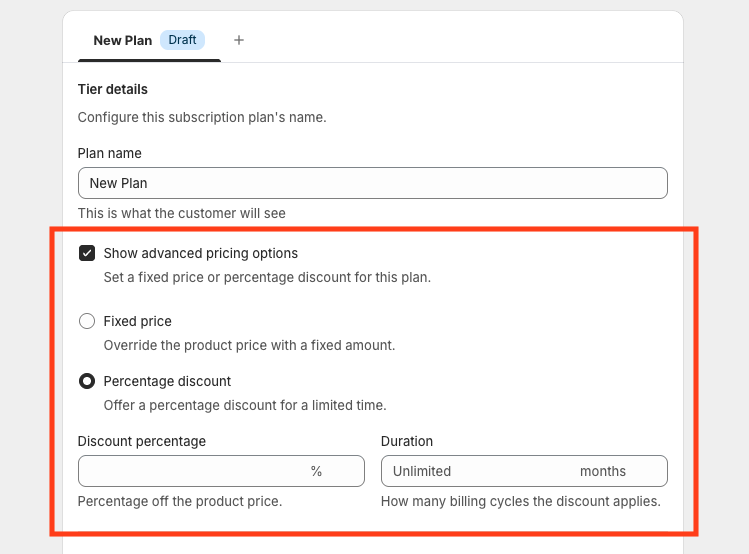
Task: Click the Plan name field label
Action: [x=110, y=153]
